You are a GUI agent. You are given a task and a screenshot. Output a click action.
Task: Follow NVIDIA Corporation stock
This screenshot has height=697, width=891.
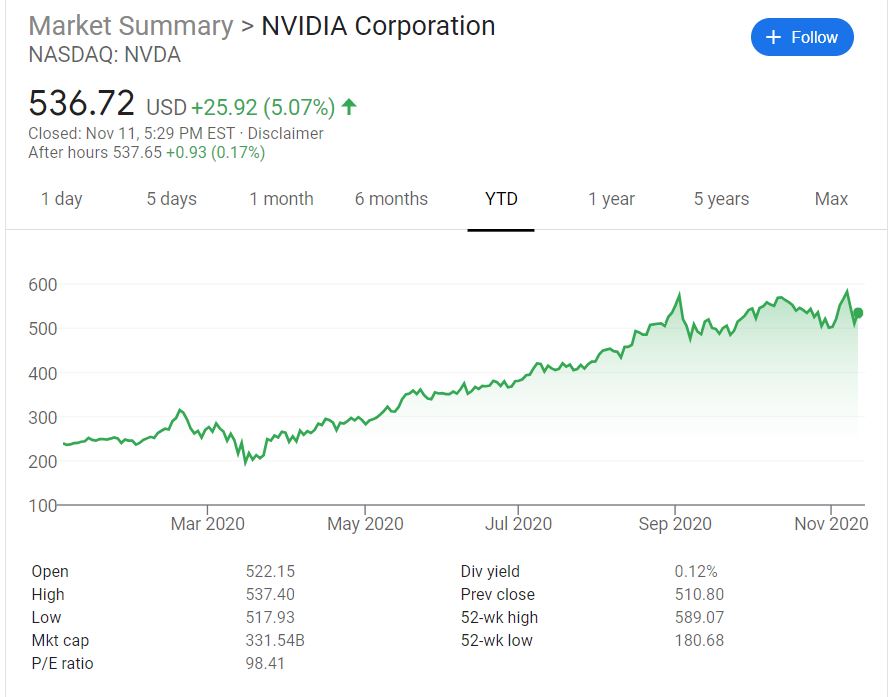tap(801, 36)
